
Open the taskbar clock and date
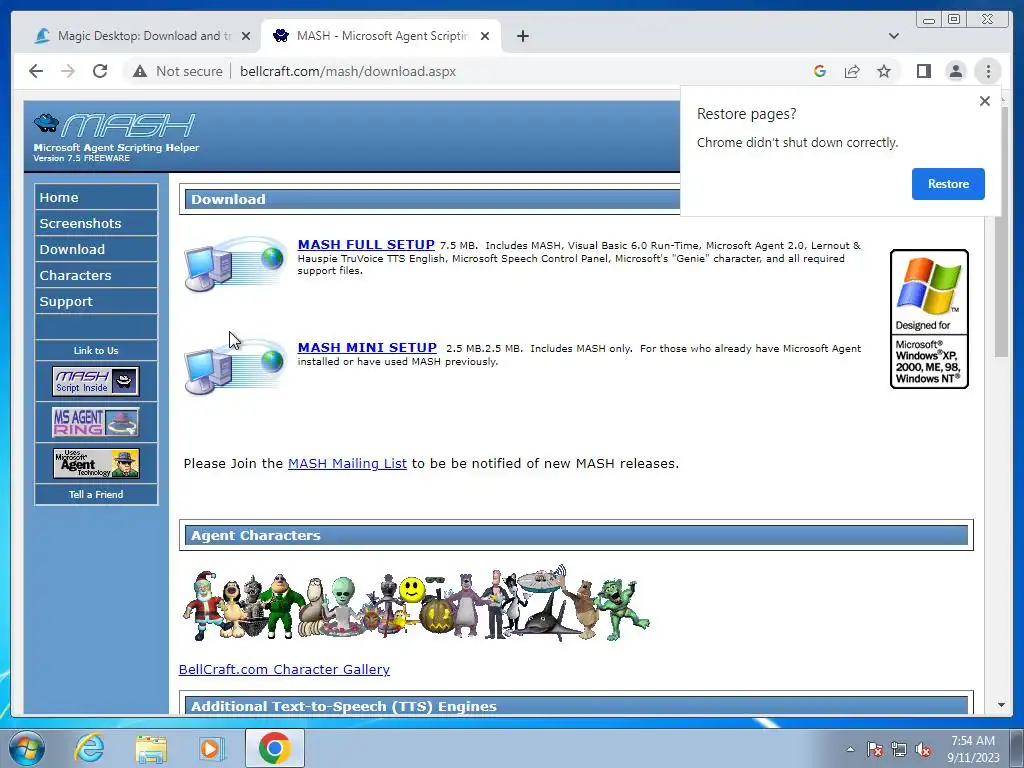click(973, 749)
